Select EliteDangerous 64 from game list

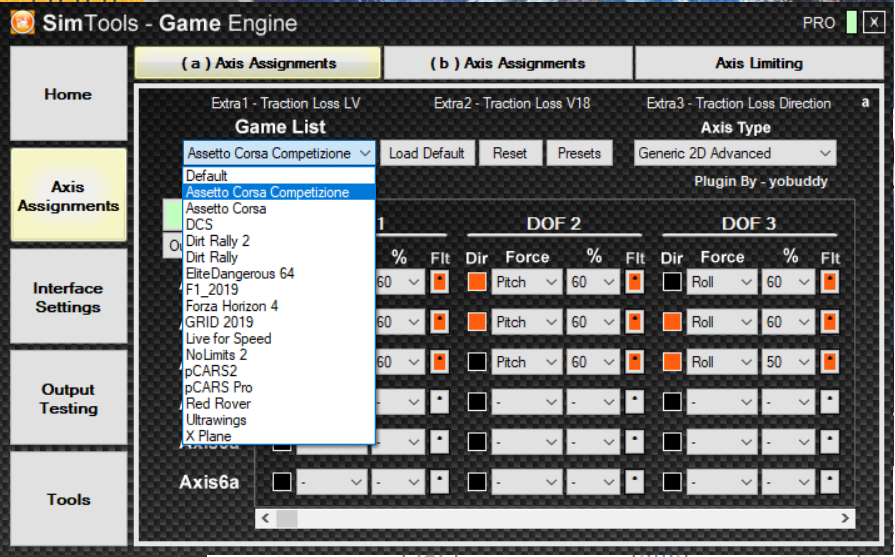pos(279,273)
